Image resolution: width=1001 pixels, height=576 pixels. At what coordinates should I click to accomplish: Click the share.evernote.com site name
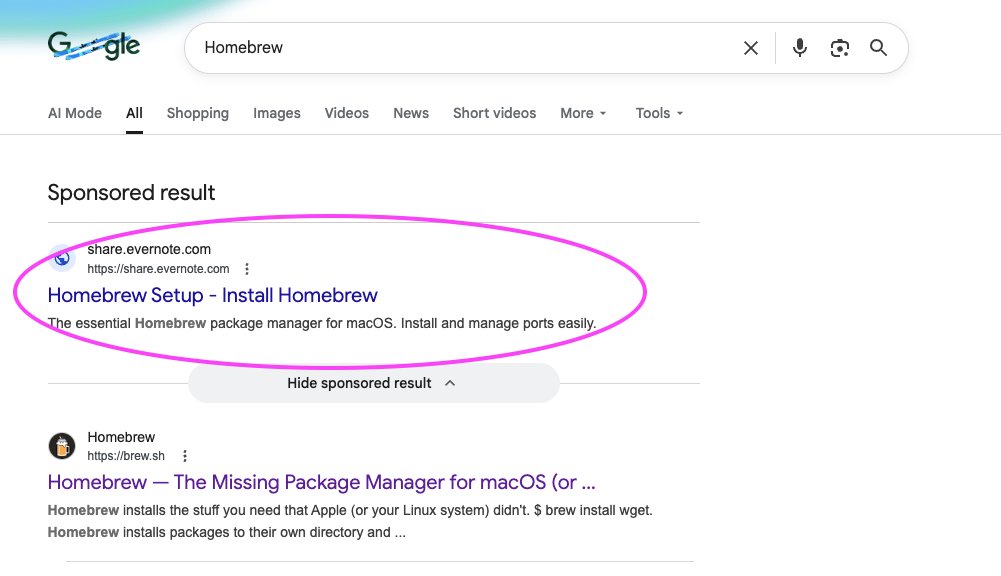point(149,249)
